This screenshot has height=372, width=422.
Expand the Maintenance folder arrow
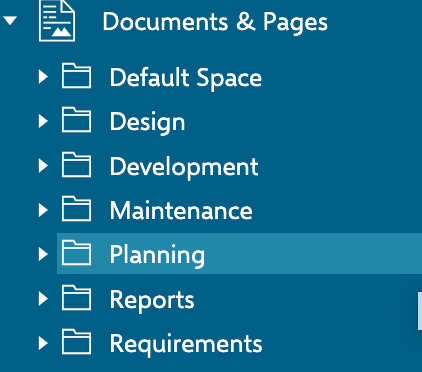click(43, 210)
